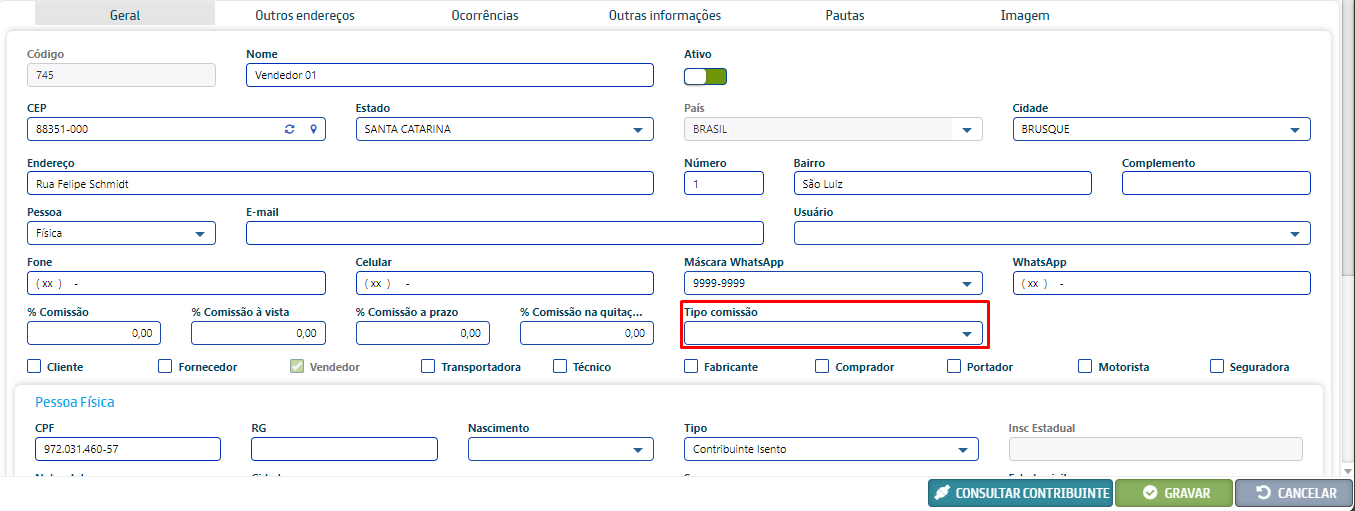1355x511 pixels.
Task: Open the Nascimento date picker arrow
Action: pos(638,450)
